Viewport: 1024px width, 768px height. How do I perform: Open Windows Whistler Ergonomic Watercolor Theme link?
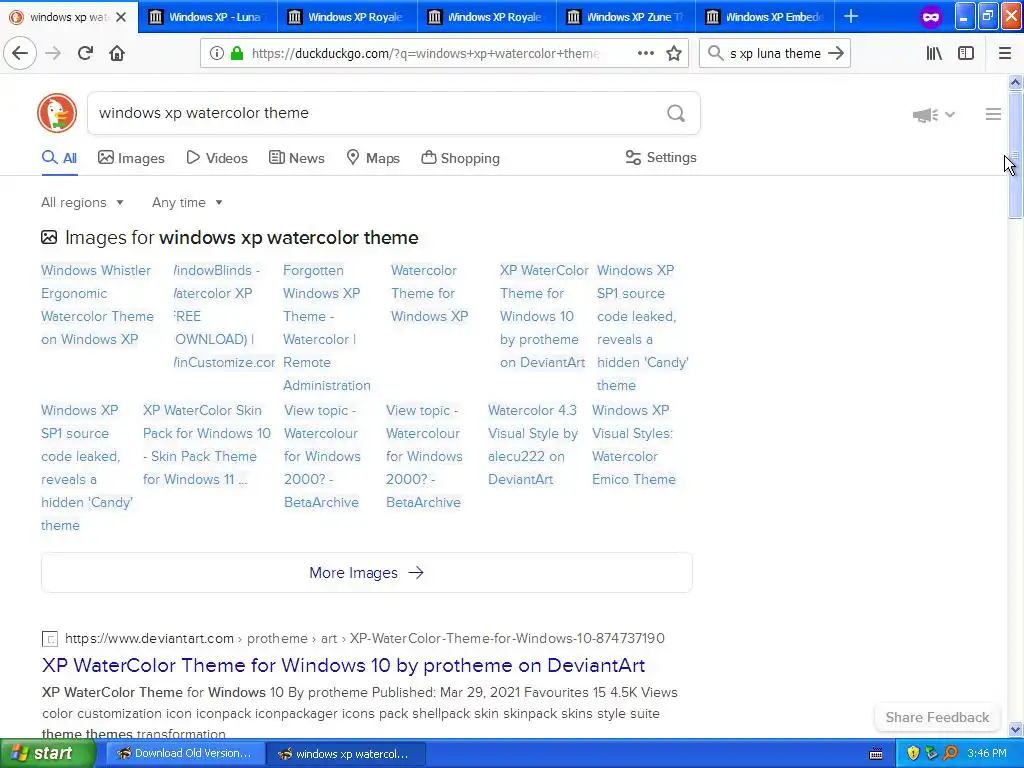97,304
